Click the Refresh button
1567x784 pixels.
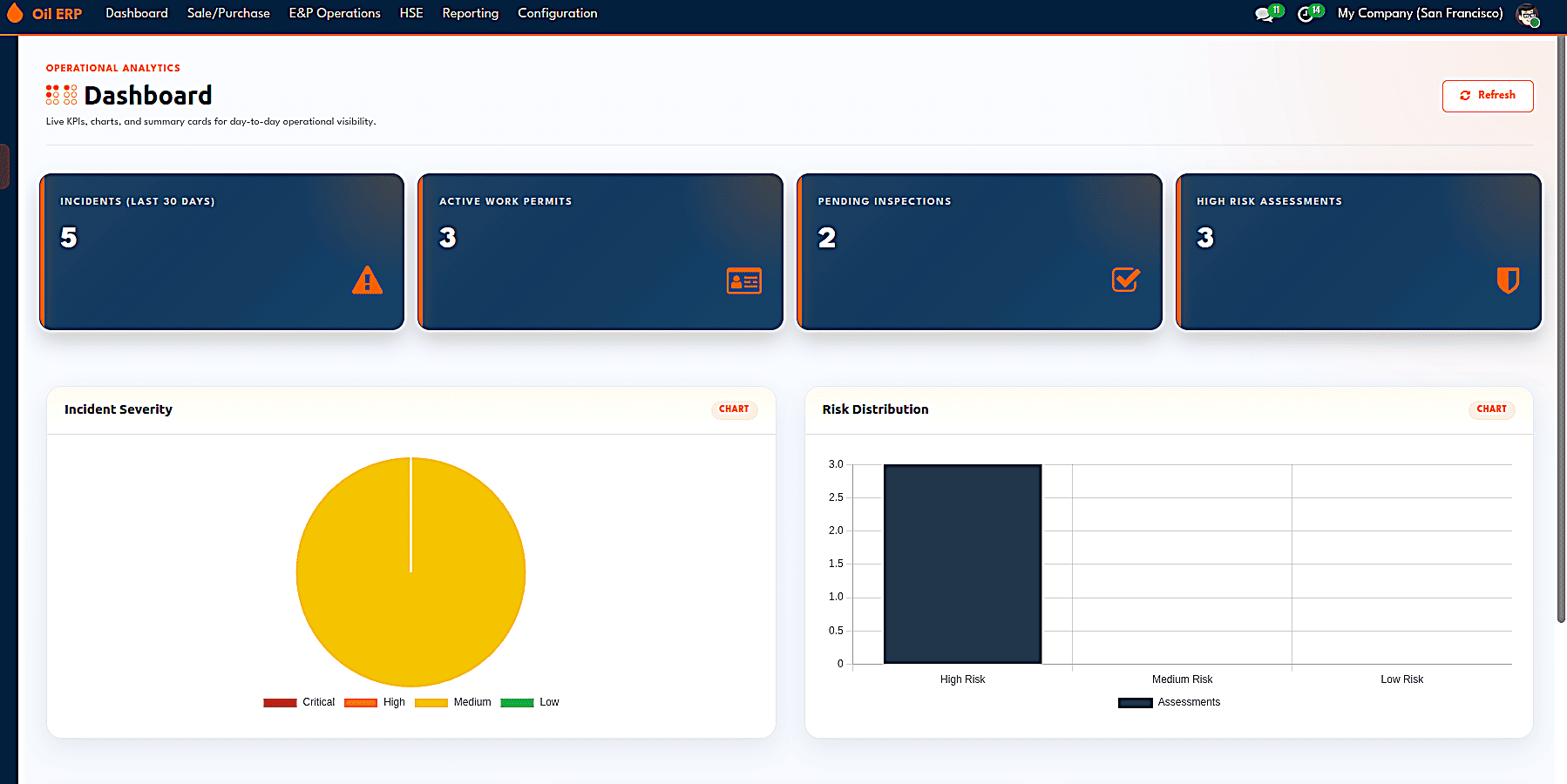[x=1488, y=96]
